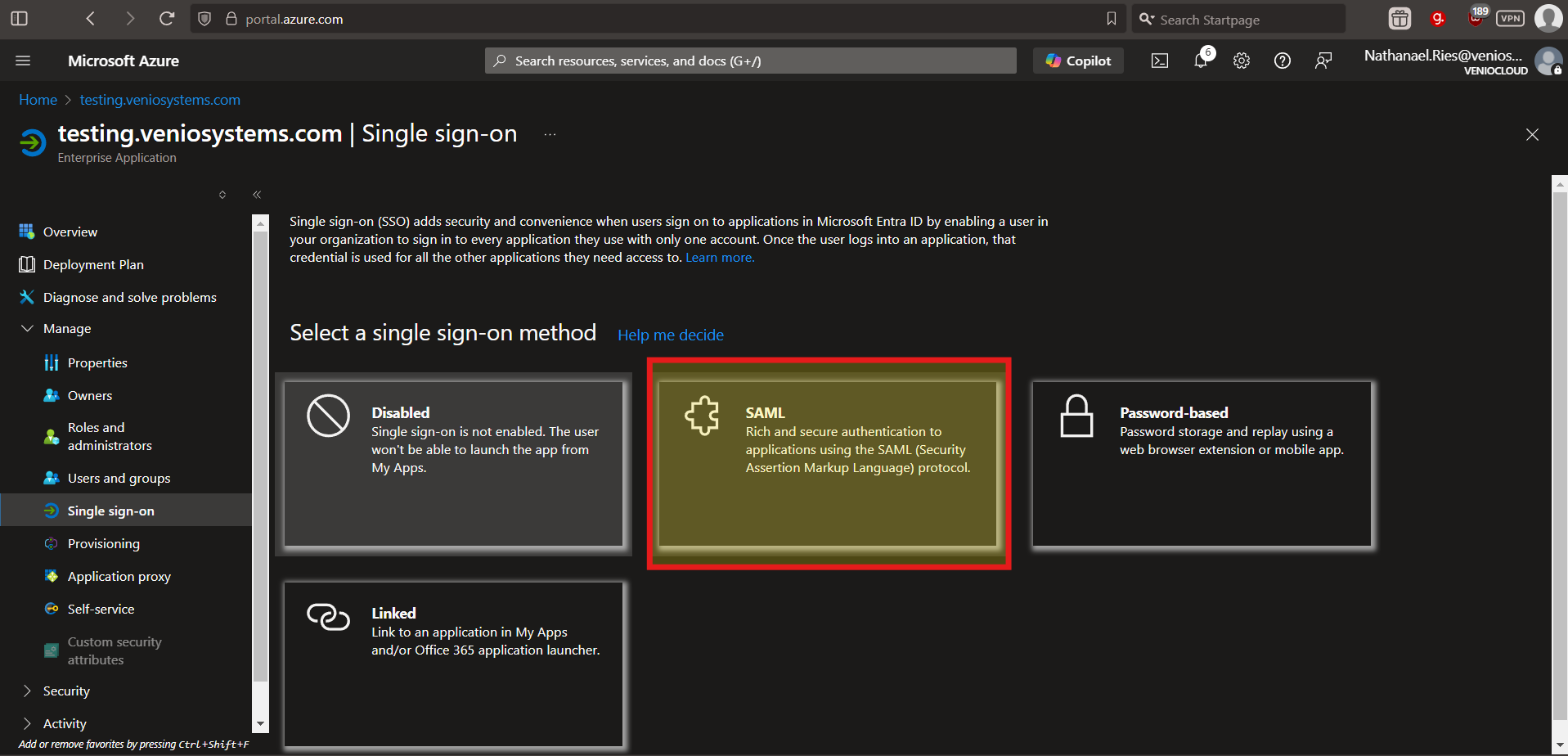Focus the Search resources, services, and docs box
Screen dimensions: 1568x756
point(751,61)
